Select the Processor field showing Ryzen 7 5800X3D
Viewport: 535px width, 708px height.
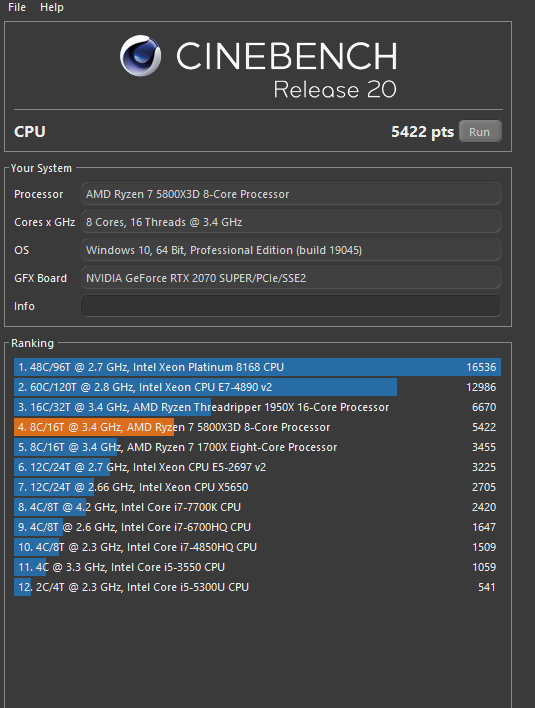click(291, 194)
